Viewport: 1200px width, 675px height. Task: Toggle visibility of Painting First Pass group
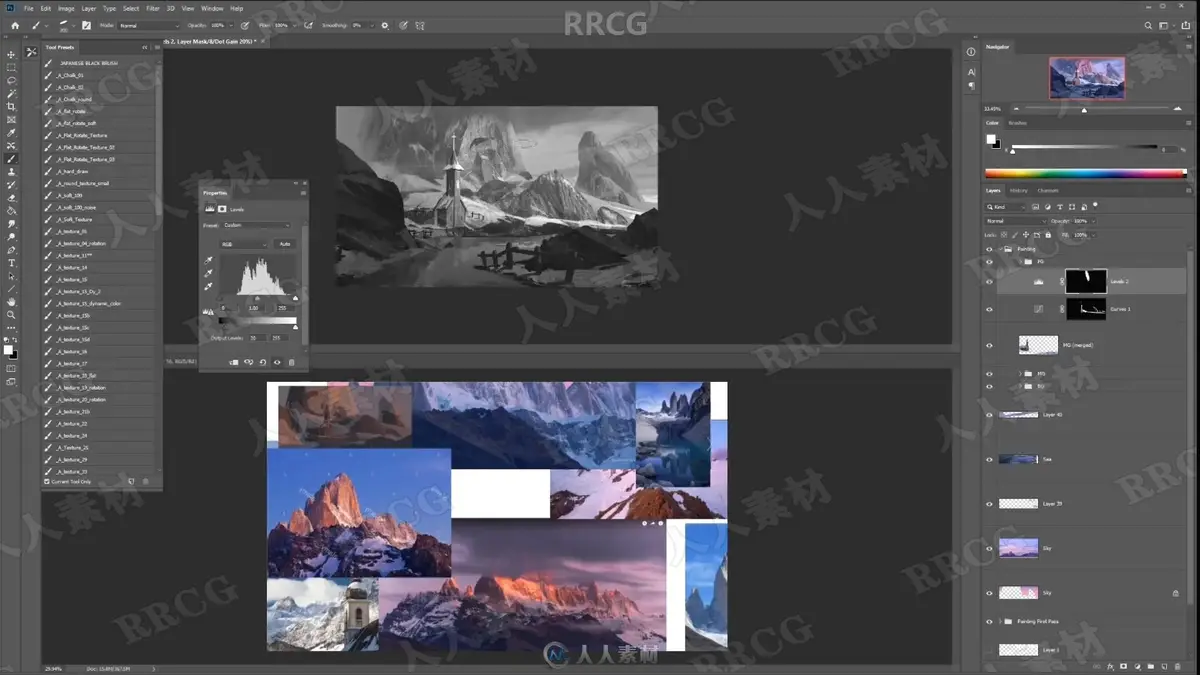pyautogui.click(x=989, y=621)
